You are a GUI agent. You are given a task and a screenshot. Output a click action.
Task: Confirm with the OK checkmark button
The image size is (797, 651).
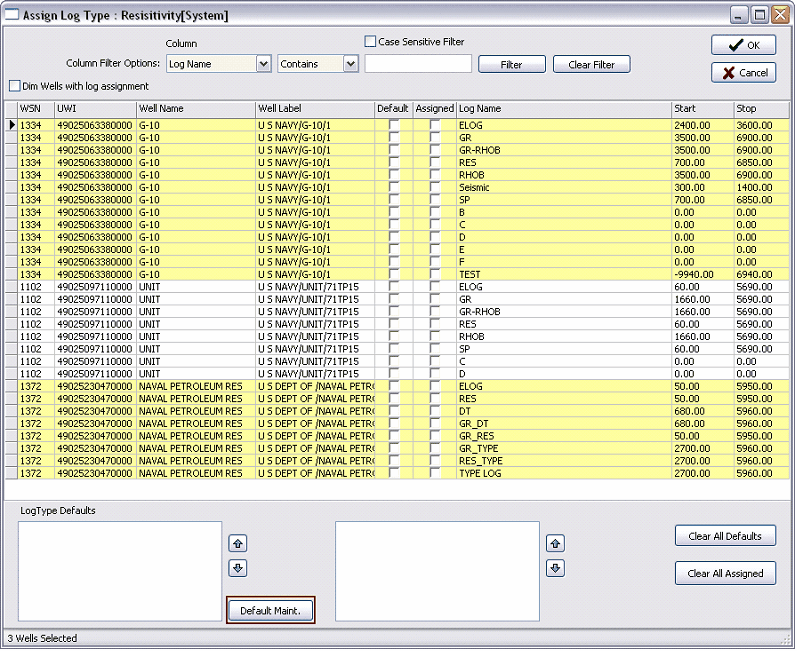pyautogui.click(x=743, y=45)
